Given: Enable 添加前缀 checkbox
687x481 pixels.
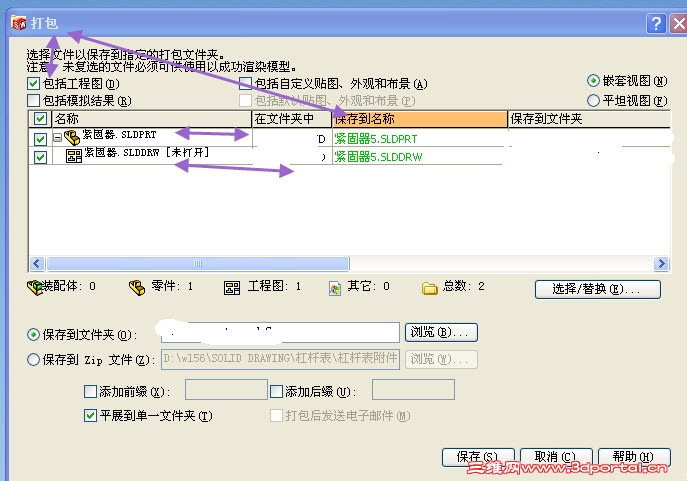Looking at the screenshot, I should [x=90, y=391].
